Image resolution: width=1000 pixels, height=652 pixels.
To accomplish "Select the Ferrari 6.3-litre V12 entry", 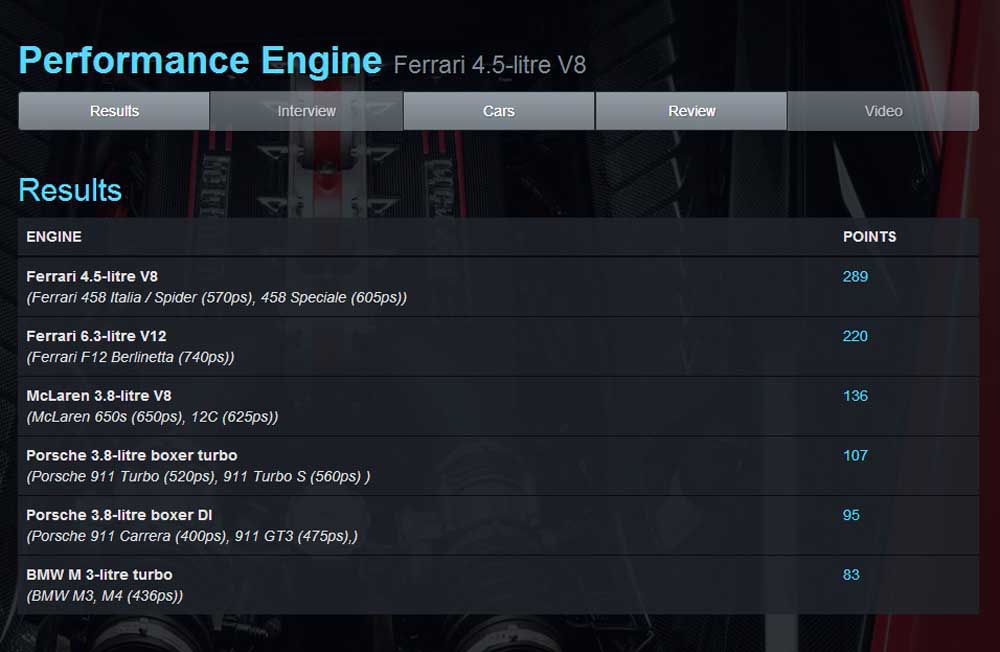I will point(96,336).
